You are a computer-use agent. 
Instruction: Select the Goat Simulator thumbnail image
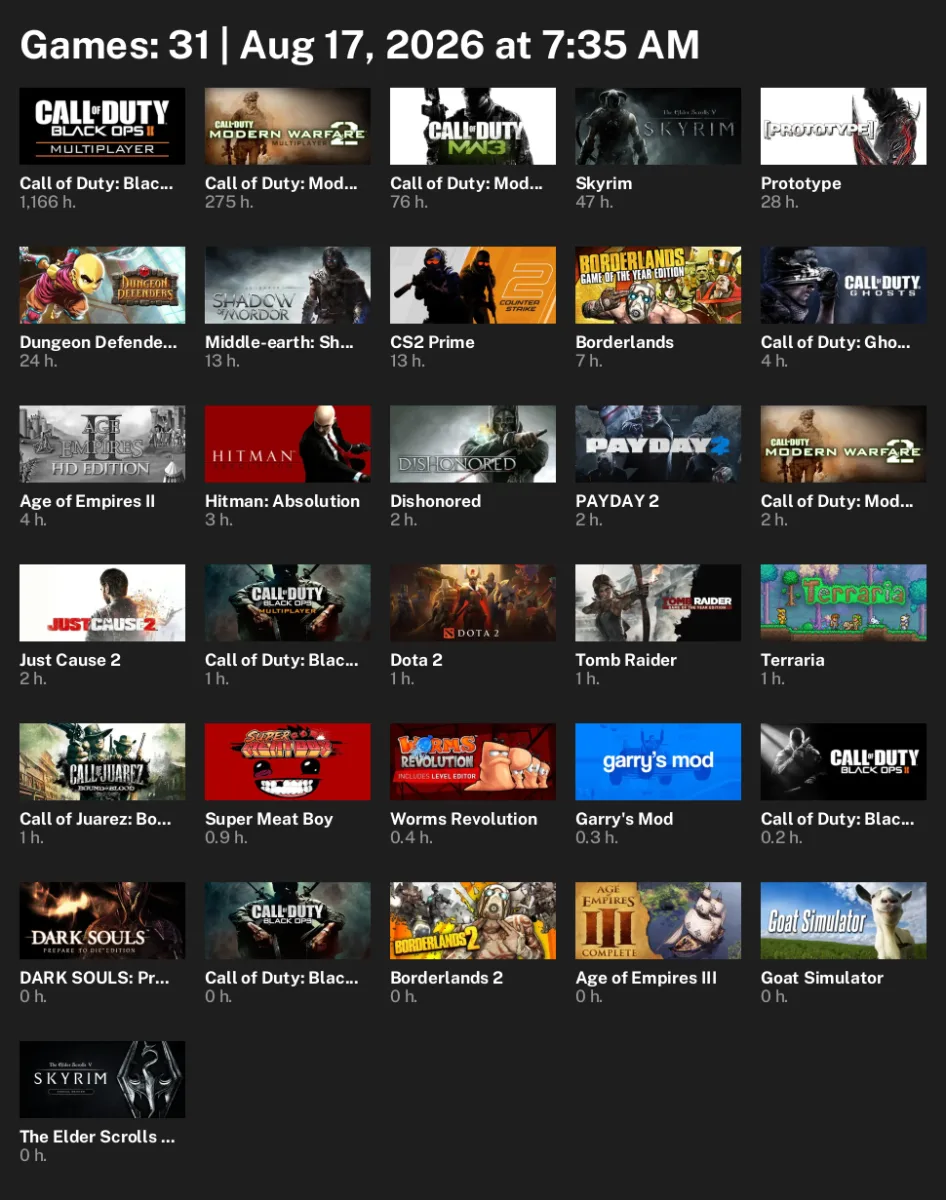click(x=843, y=921)
